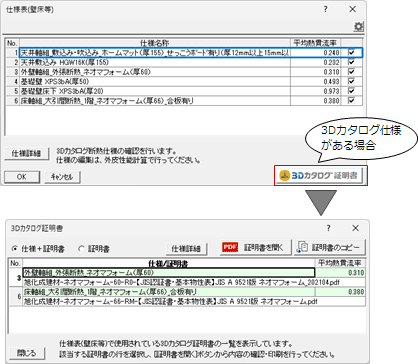This screenshot has height=364, width=418.
Task: Click 仕様詳細 button in 3Dカタログ証明書 dialog
Action: pyautogui.click(x=186, y=248)
